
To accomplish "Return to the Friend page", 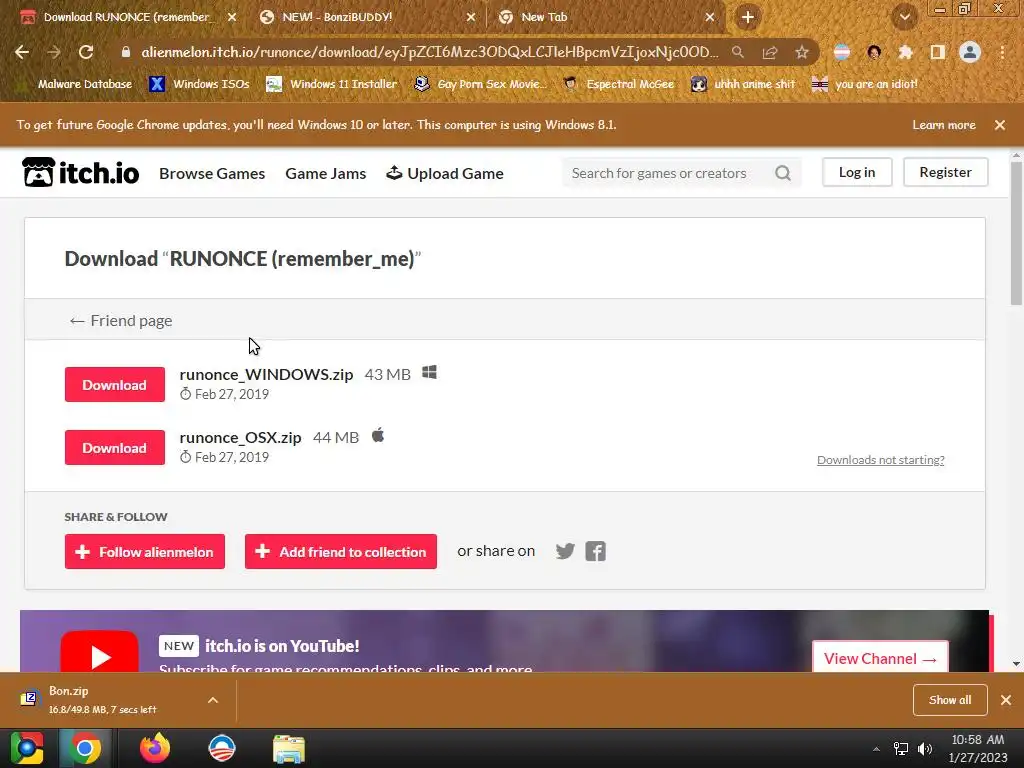I will (121, 321).
